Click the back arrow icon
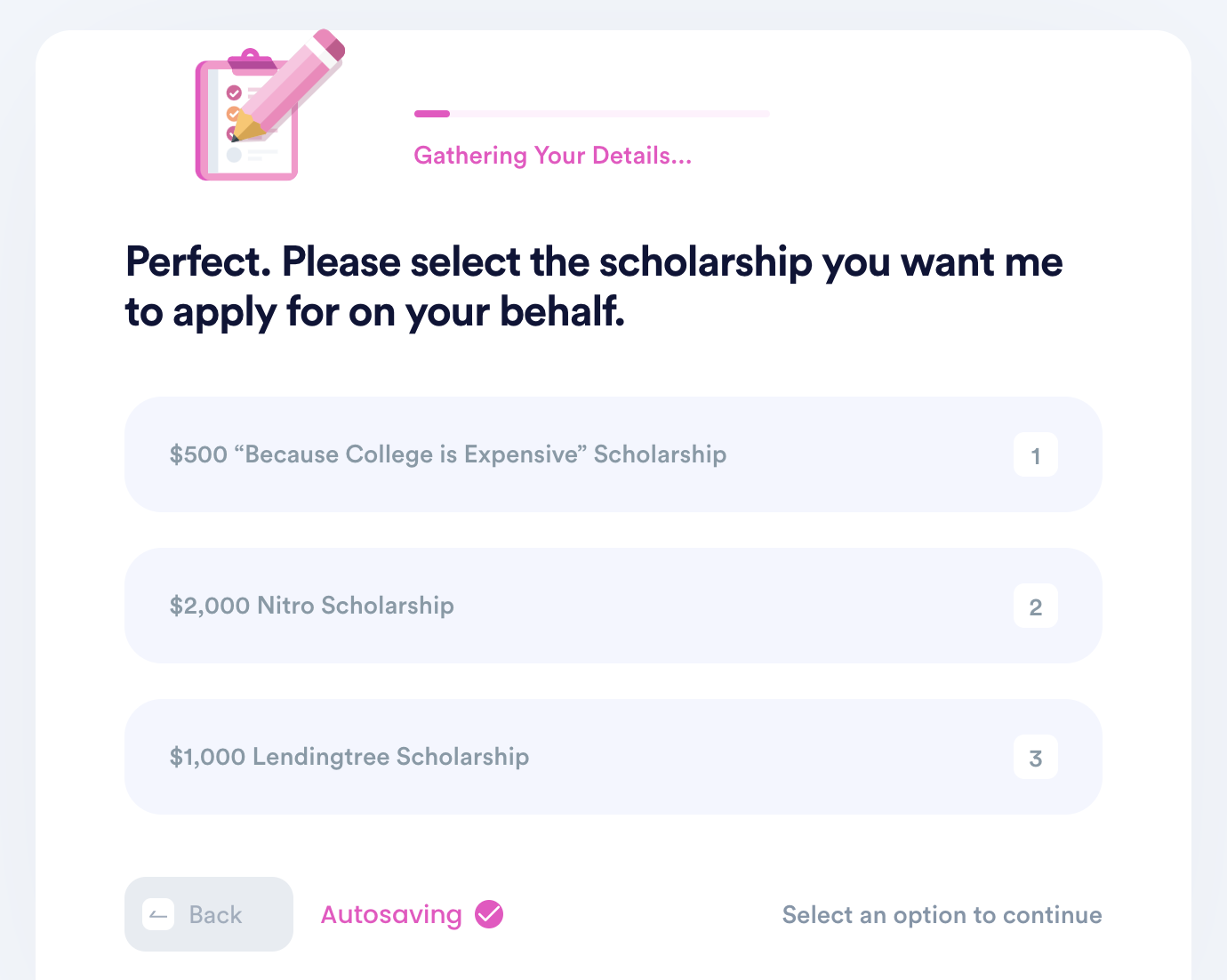Viewport: 1227px width, 980px height. pyautogui.click(x=158, y=914)
